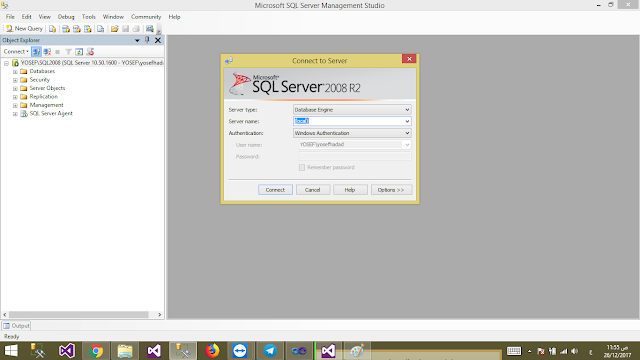Open the File menu
The width and height of the screenshot is (640, 360).
tap(10, 17)
